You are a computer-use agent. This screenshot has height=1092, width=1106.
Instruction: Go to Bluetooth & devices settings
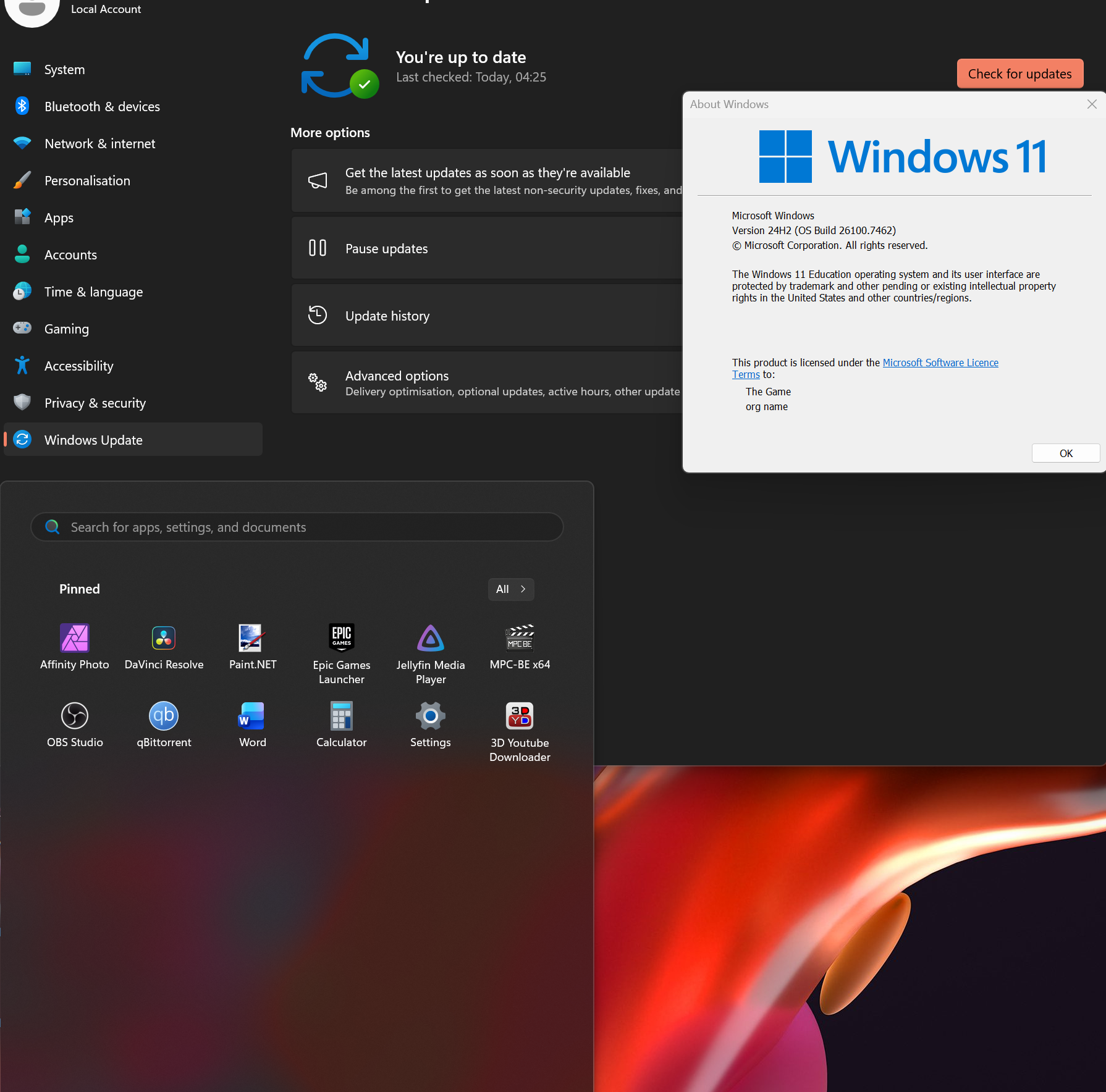(133, 106)
